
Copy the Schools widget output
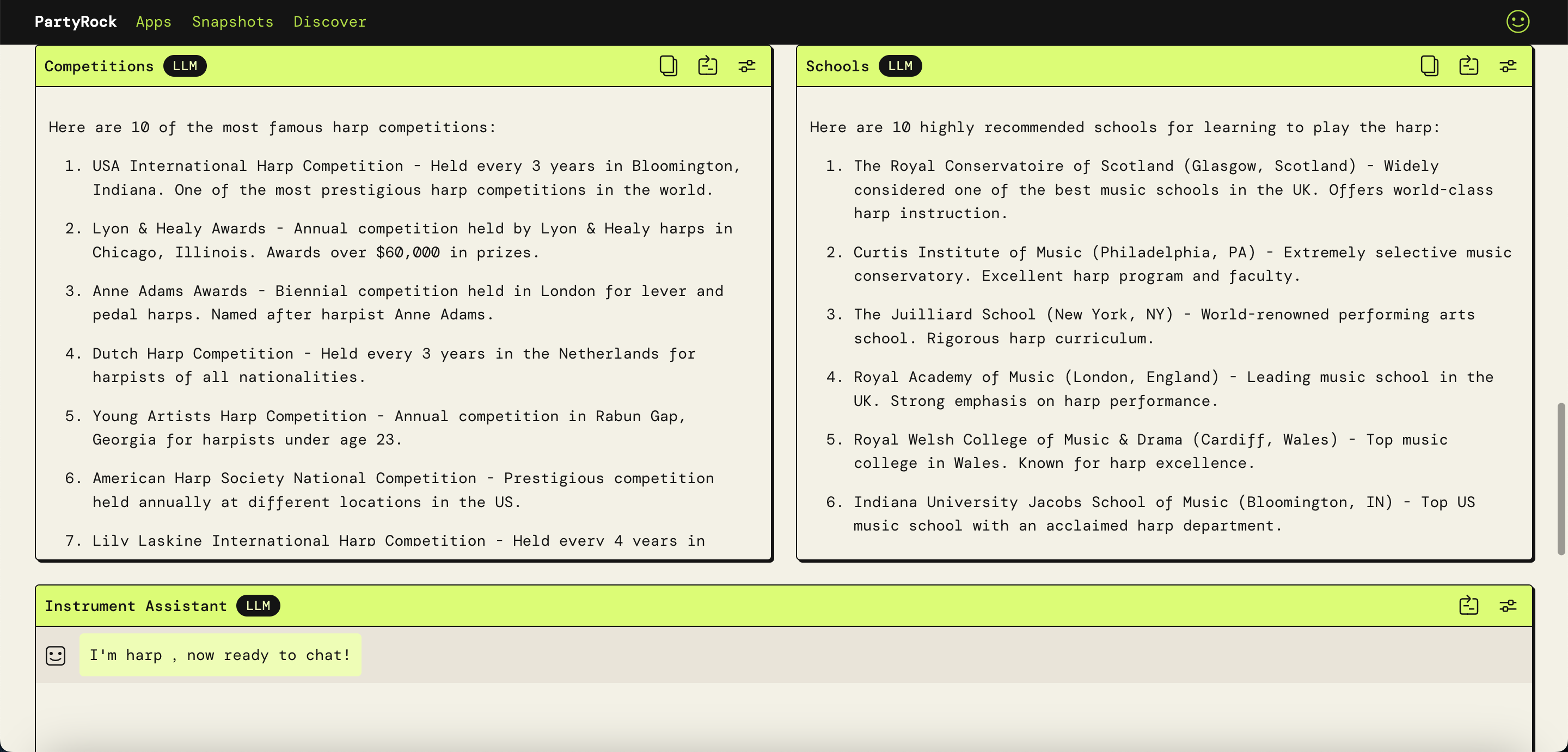pos(1429,66)
